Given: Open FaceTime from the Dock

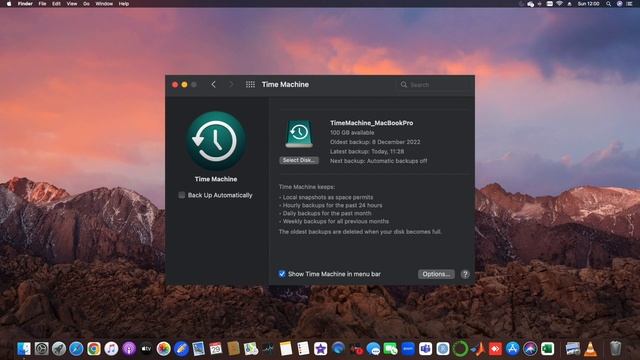Looking at the screenshot, I should pos(391,349).
